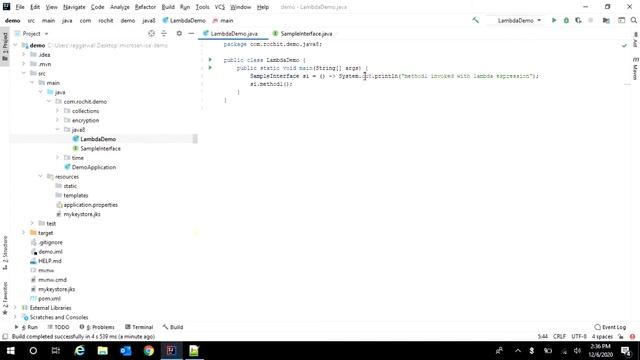Expand the encryption package
Image resolution: width=640 pixels, height=360 pixels.
[x=58, y=120]
